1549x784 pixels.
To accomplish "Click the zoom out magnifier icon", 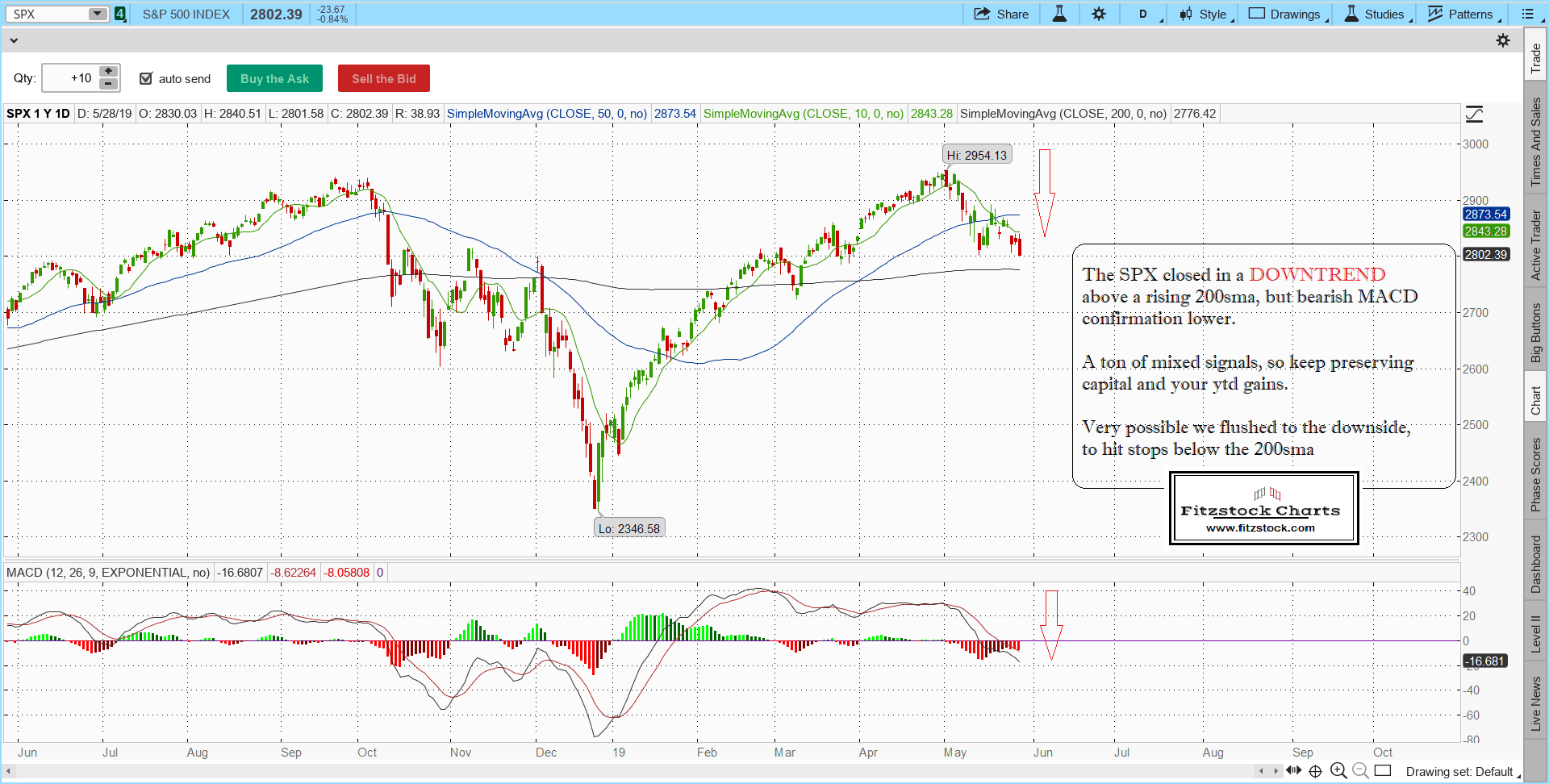I will coord(1360,771).
